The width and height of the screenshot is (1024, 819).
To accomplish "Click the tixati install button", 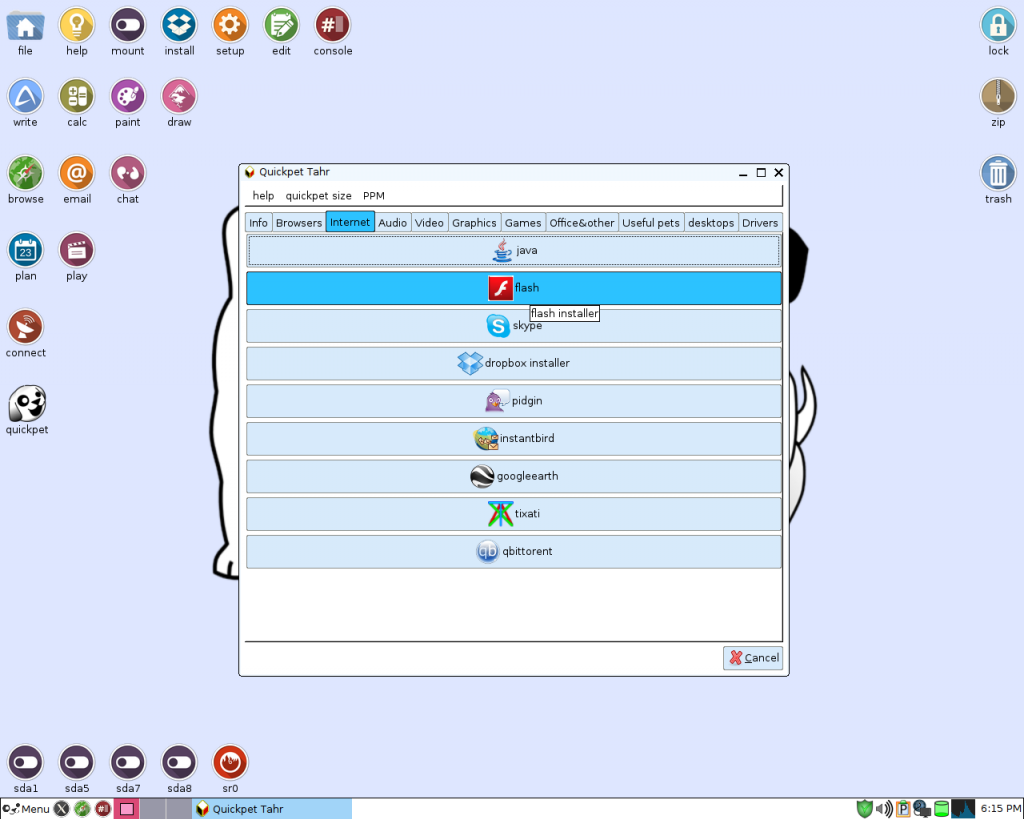I will (x=514, y=514).
